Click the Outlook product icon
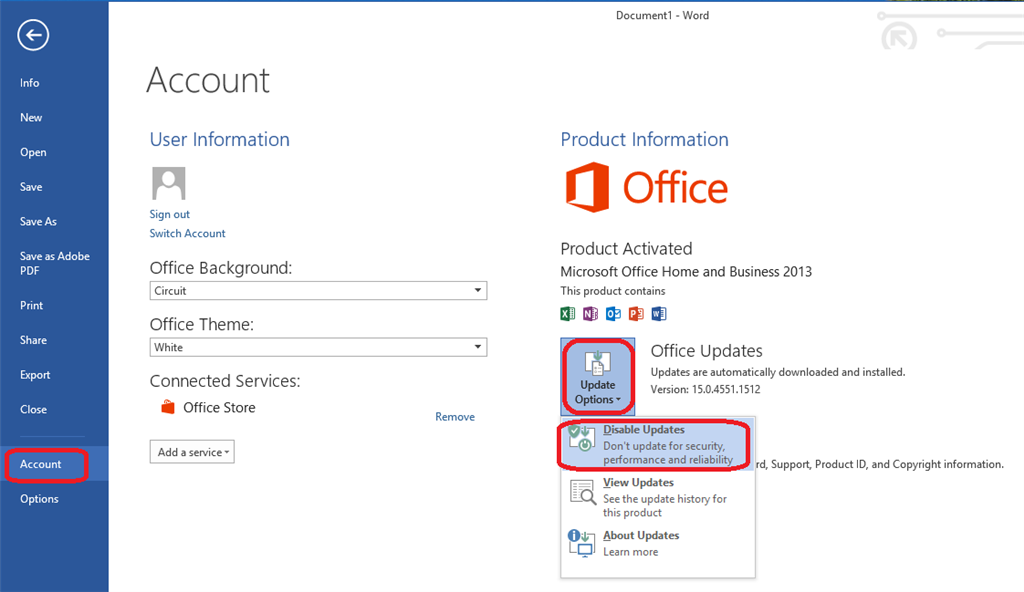 (613, 314)
